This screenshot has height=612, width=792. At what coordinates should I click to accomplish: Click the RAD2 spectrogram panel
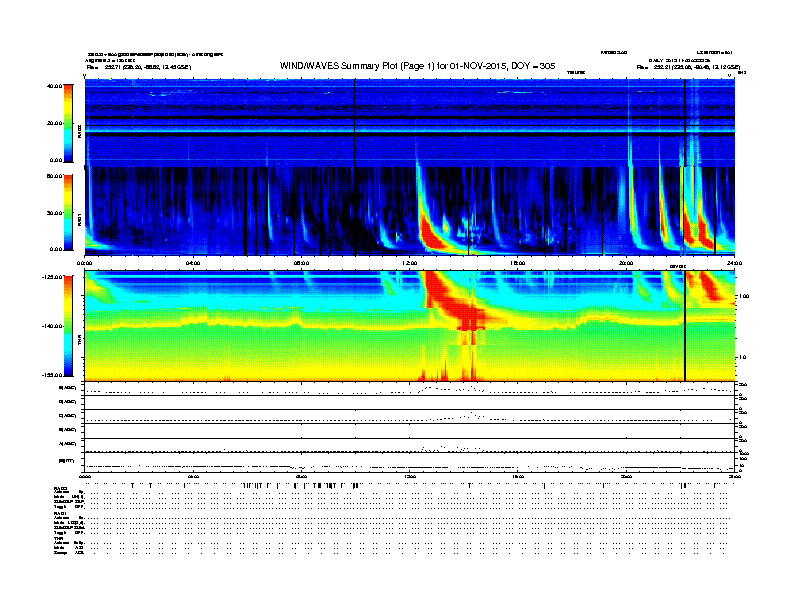[x=409, y=123]
